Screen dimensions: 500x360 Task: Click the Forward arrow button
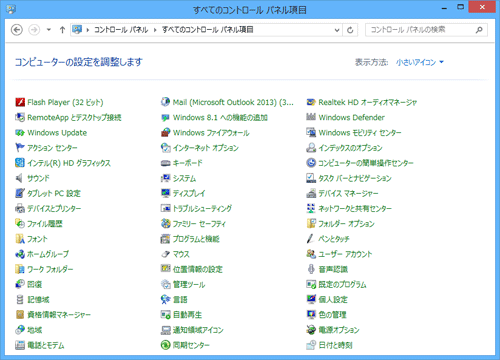(x=34, y=30)
